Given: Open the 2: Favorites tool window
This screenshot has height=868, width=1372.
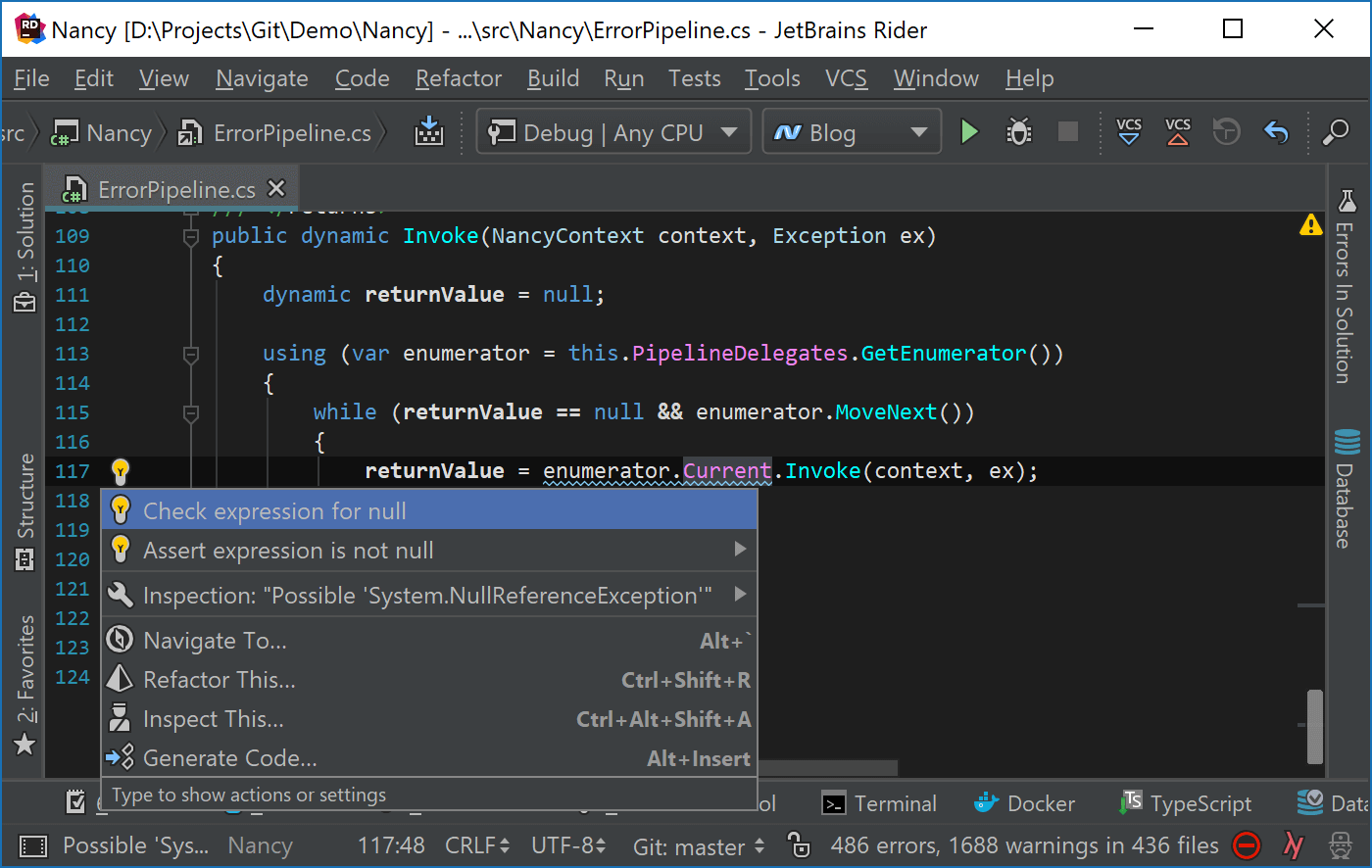Looking at the screenshot, I should [x=25, y=685].
